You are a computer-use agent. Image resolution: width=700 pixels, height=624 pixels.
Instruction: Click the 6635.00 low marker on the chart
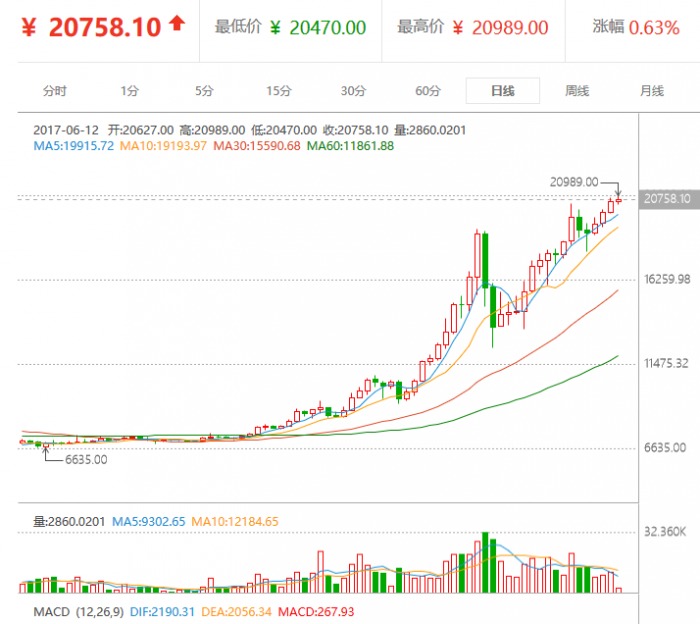[x=85, y=460]
